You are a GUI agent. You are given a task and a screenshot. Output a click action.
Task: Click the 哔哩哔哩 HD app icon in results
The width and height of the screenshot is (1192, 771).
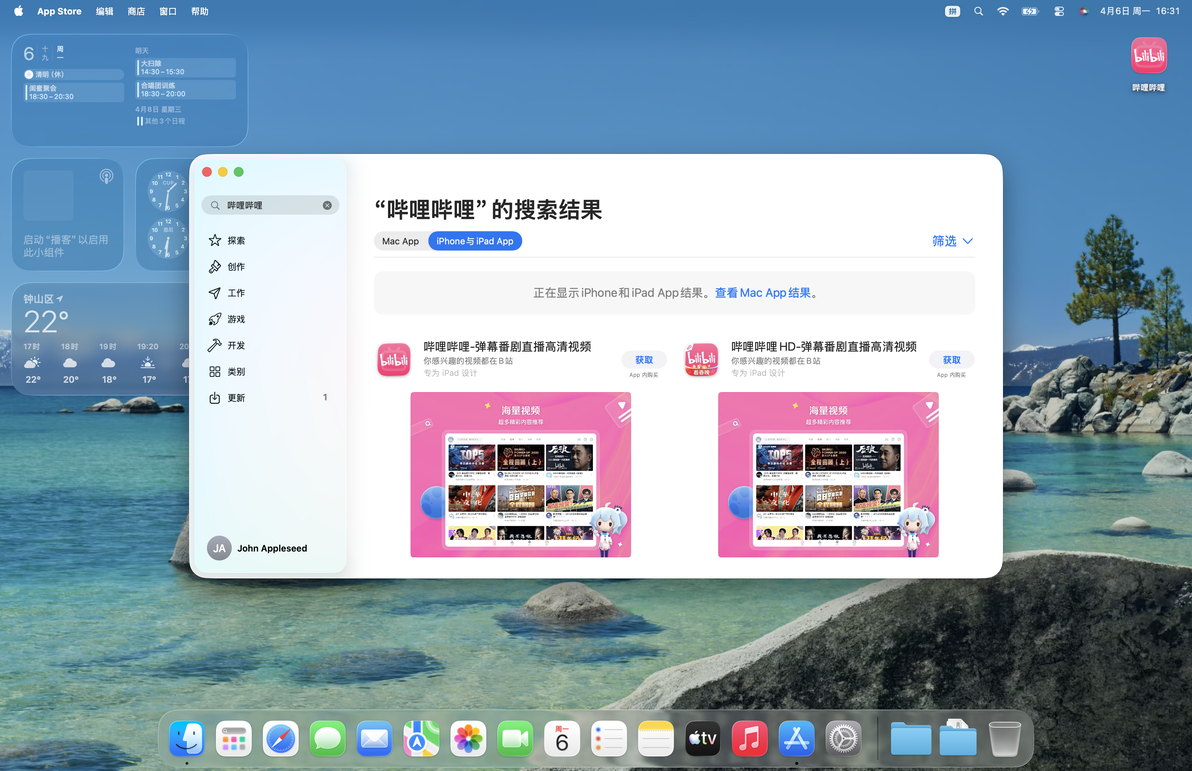[x=701, y=360]
